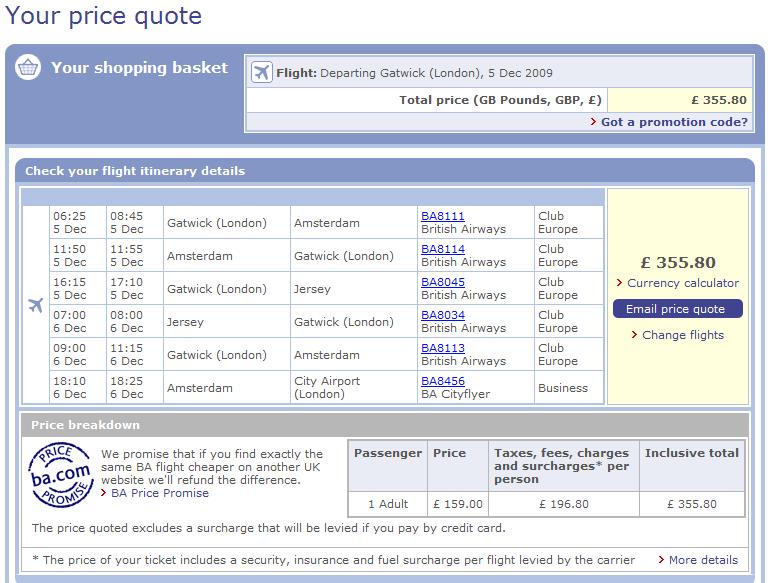The height and width of the screenshot is (583, 783).
Task: Click the 06:25 5 Dec departure time cell
Action: [x=78, y=222]
